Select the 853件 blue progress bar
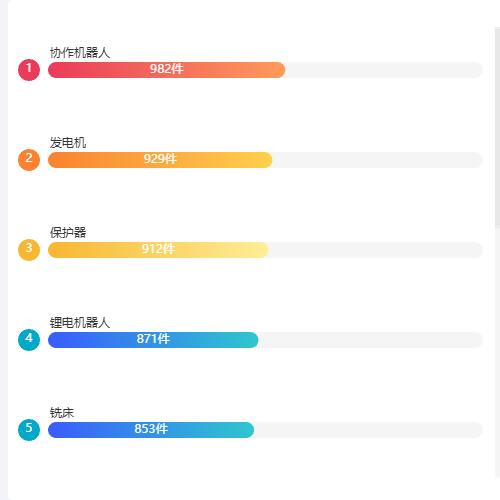Image resolution: width=500 pixels, height=500 pixels. coord(151,430)
